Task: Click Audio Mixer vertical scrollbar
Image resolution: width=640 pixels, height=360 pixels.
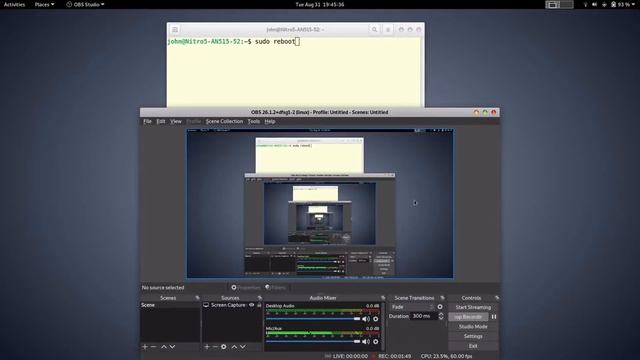Action: 383,327
